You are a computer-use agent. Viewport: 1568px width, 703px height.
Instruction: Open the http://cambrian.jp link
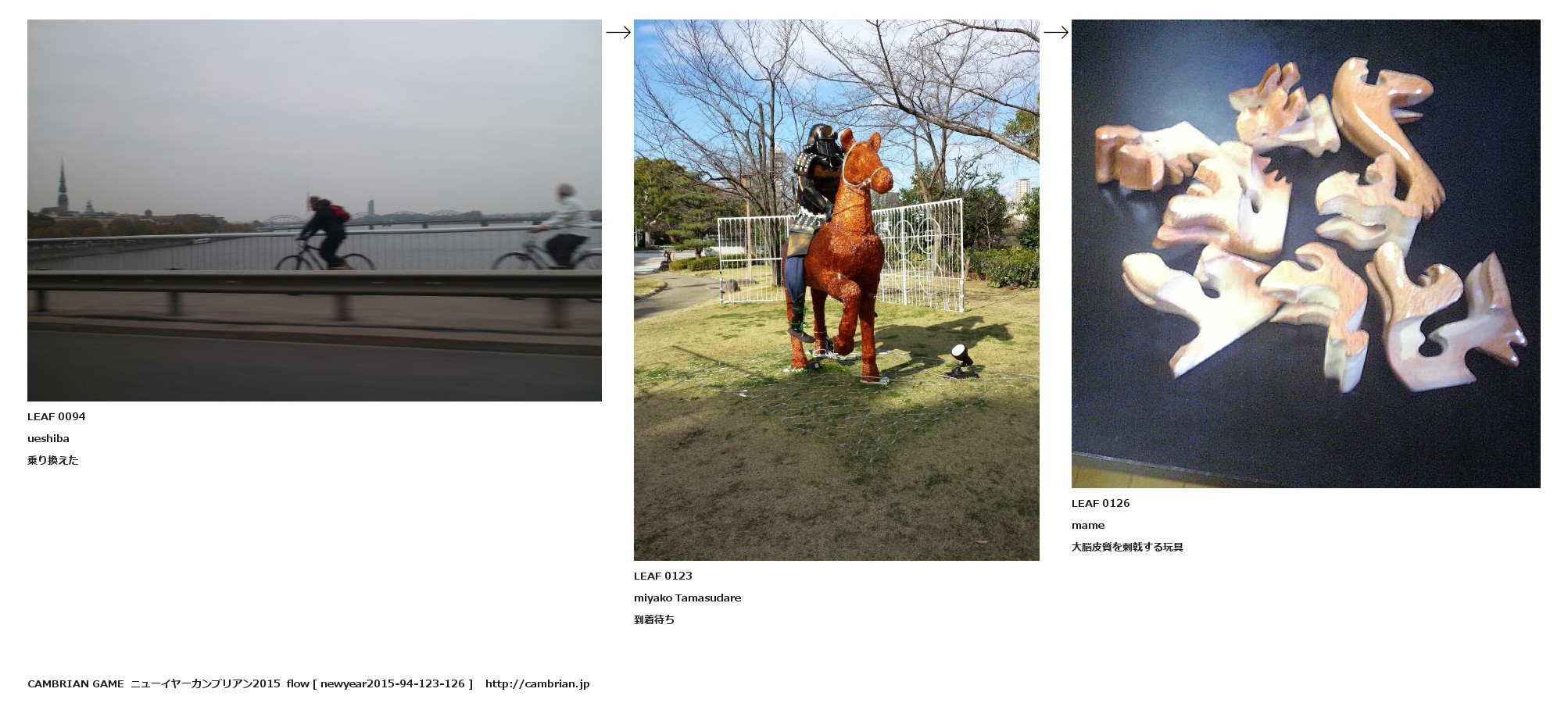pos(537,683)
